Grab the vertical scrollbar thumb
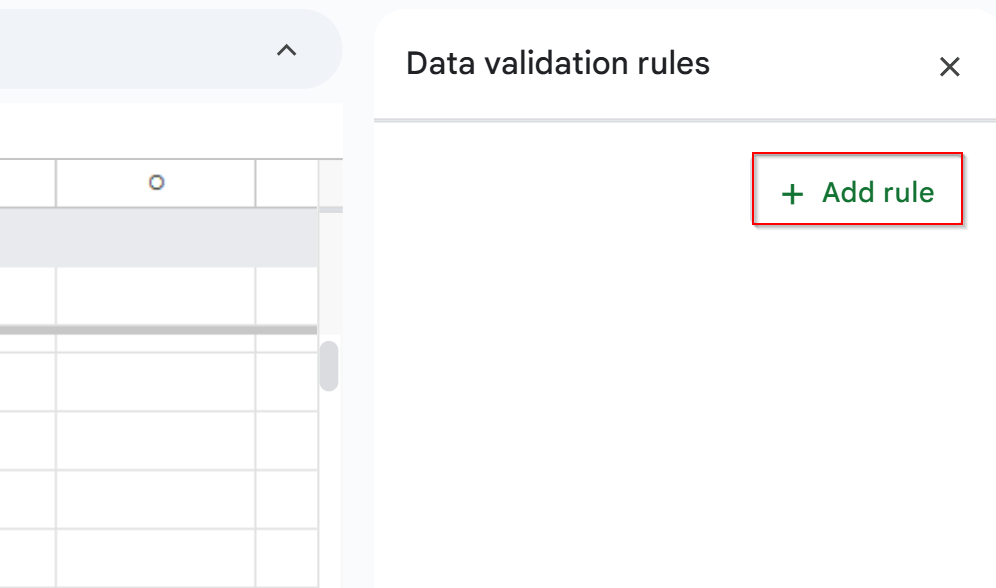 [x=328, y=366]
